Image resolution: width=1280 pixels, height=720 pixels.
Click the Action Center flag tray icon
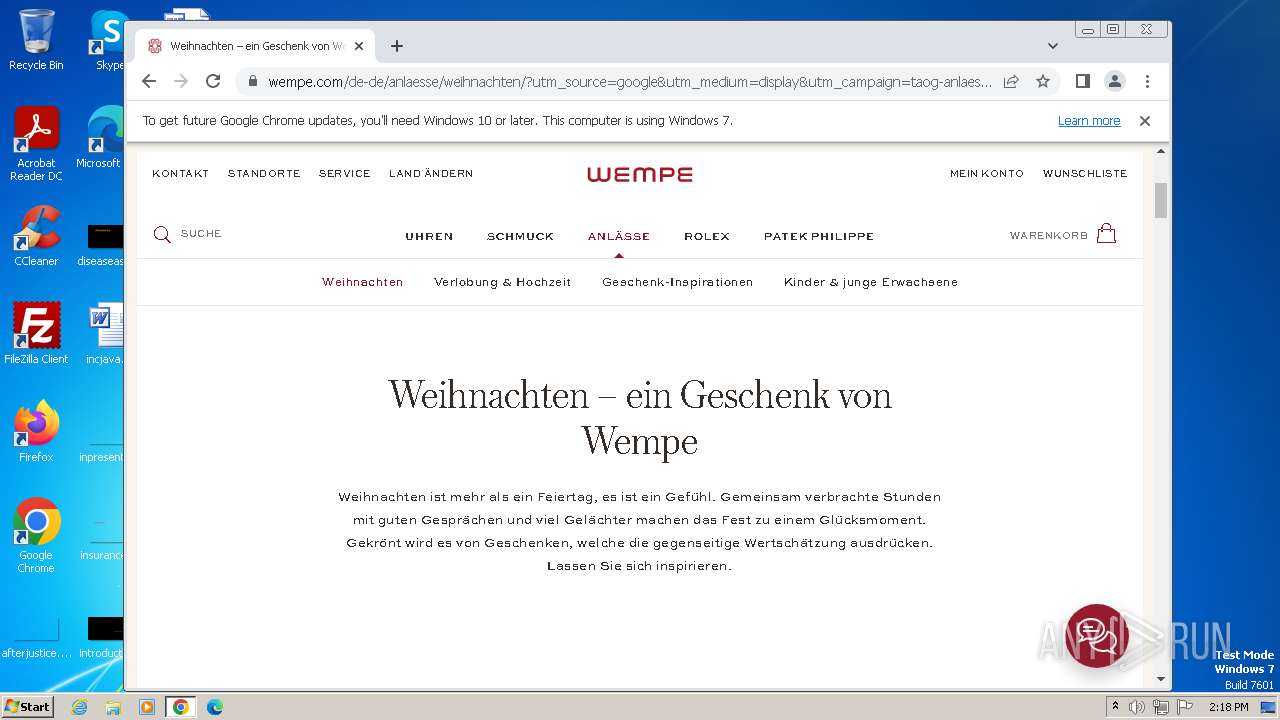[x=1184, y=707]
